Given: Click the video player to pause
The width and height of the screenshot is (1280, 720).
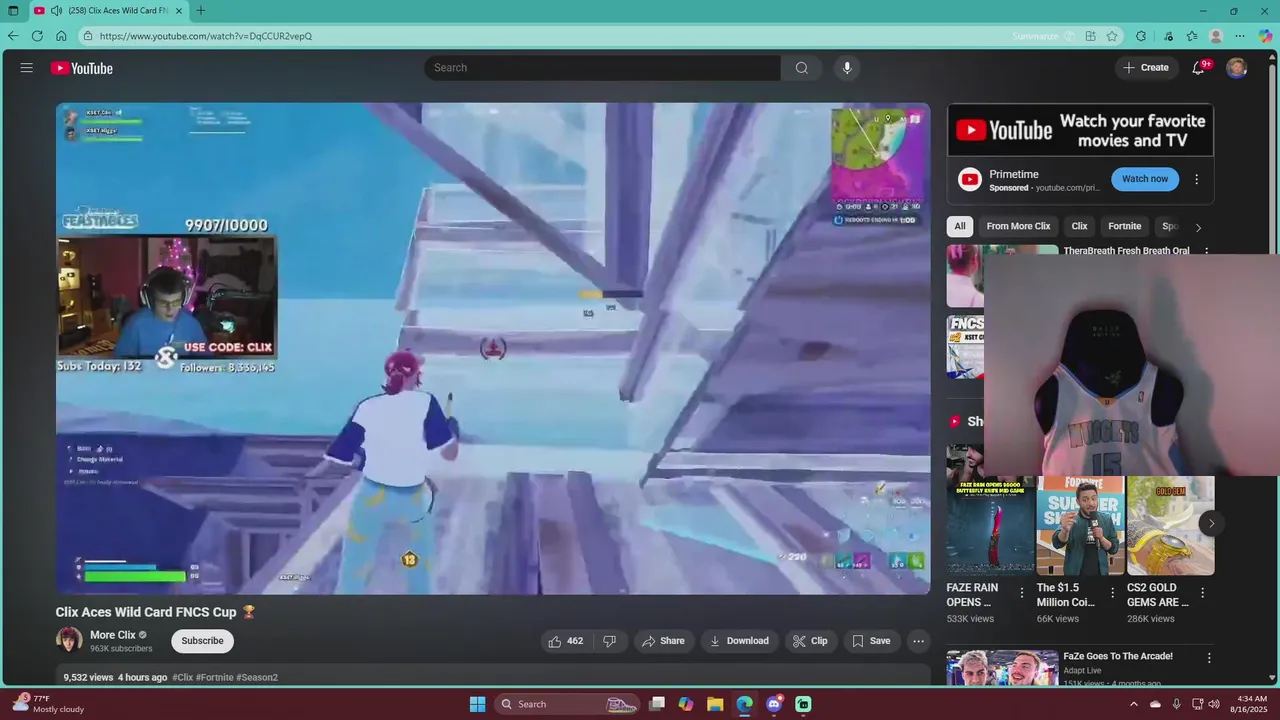Looking at the screenshot, I should pyautogui.click(x=493, y=348).
